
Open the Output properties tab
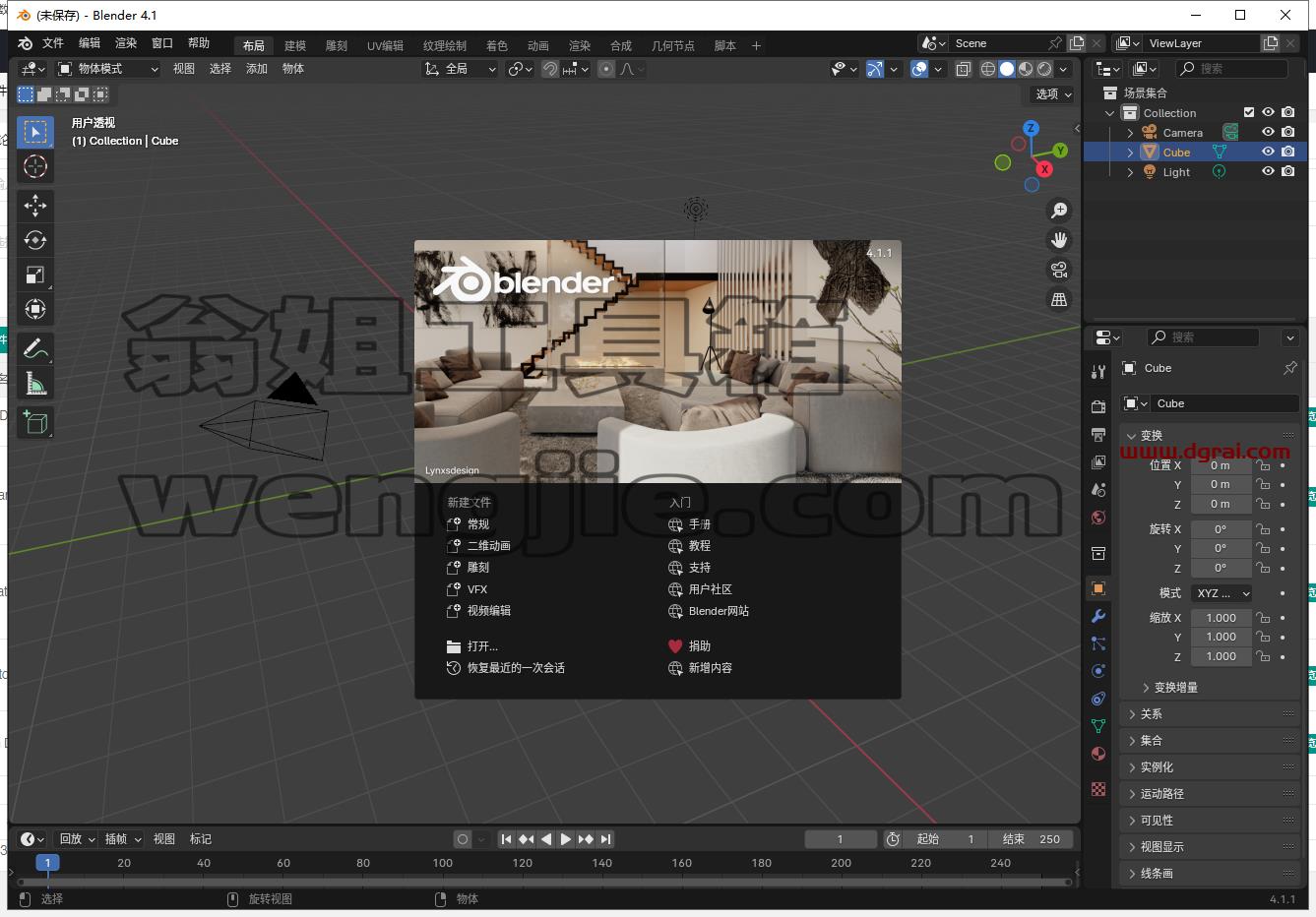1098,434
